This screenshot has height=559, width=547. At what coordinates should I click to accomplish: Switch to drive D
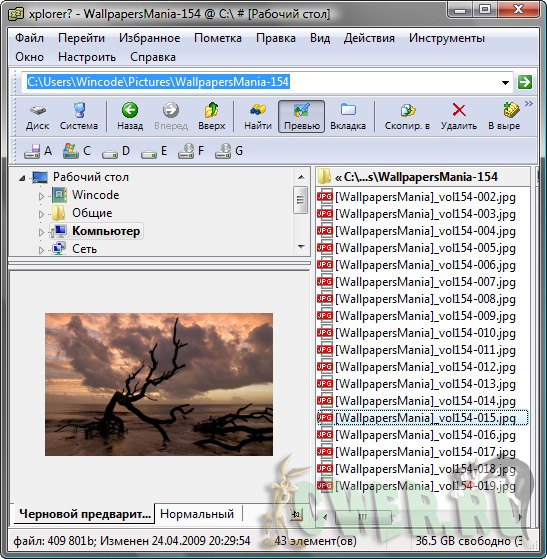116,151
